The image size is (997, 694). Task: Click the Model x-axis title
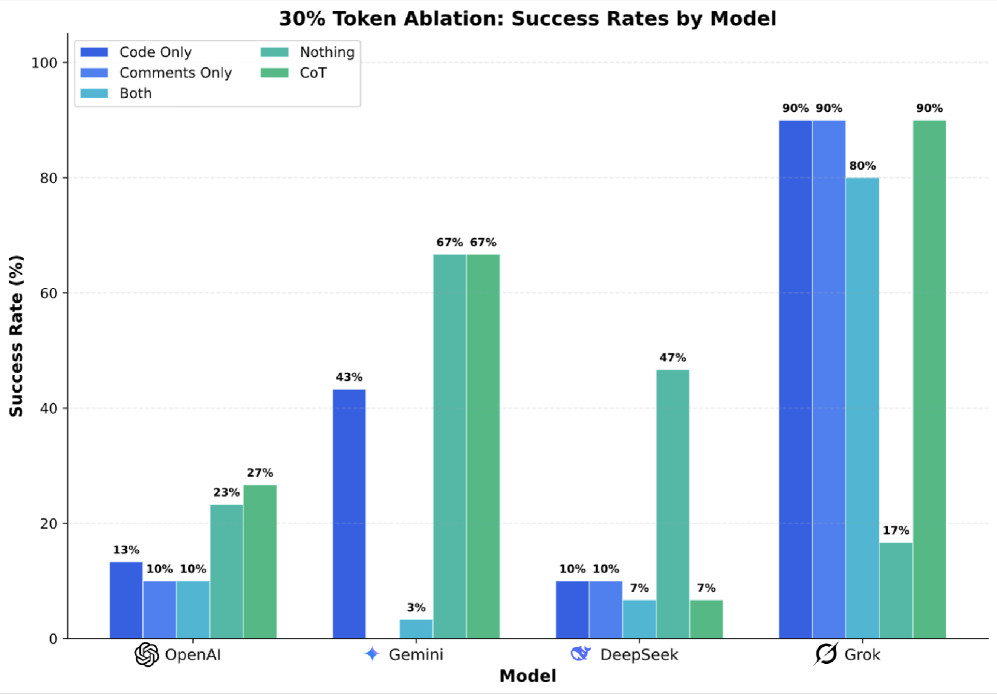(x=527, y=677)
